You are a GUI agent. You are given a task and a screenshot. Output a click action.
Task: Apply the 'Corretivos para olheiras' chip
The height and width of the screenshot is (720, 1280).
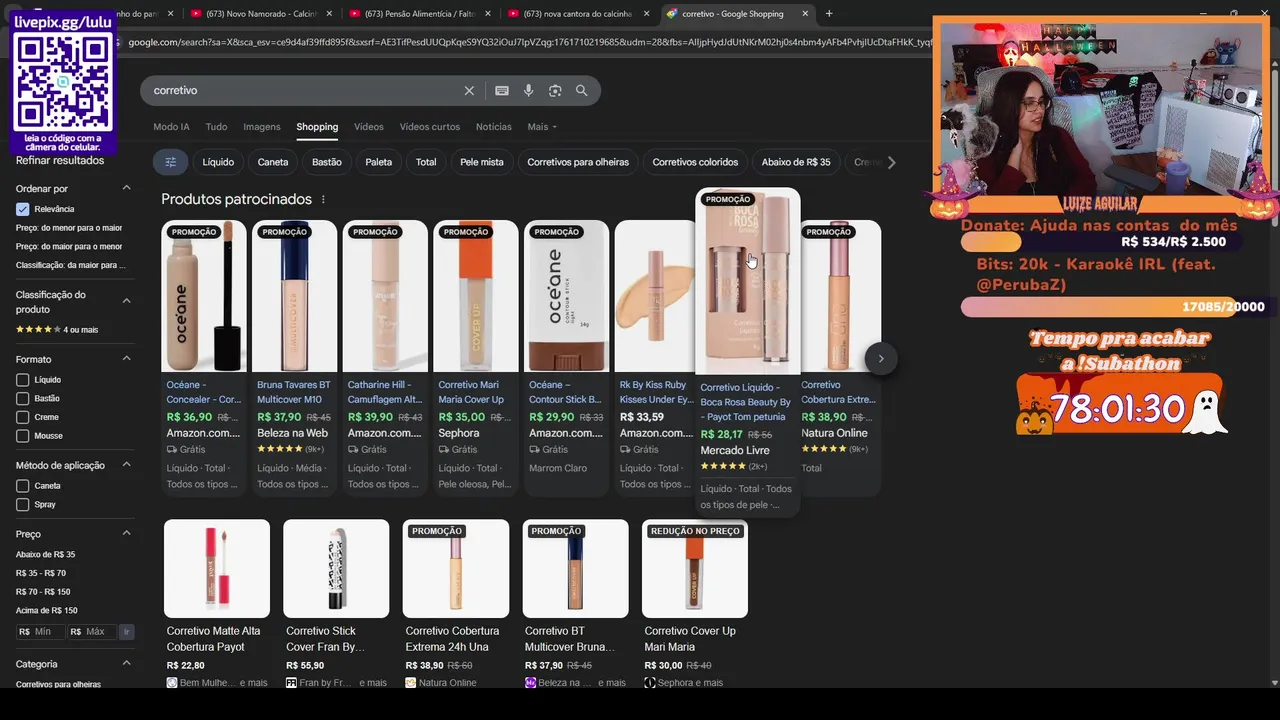578,162
